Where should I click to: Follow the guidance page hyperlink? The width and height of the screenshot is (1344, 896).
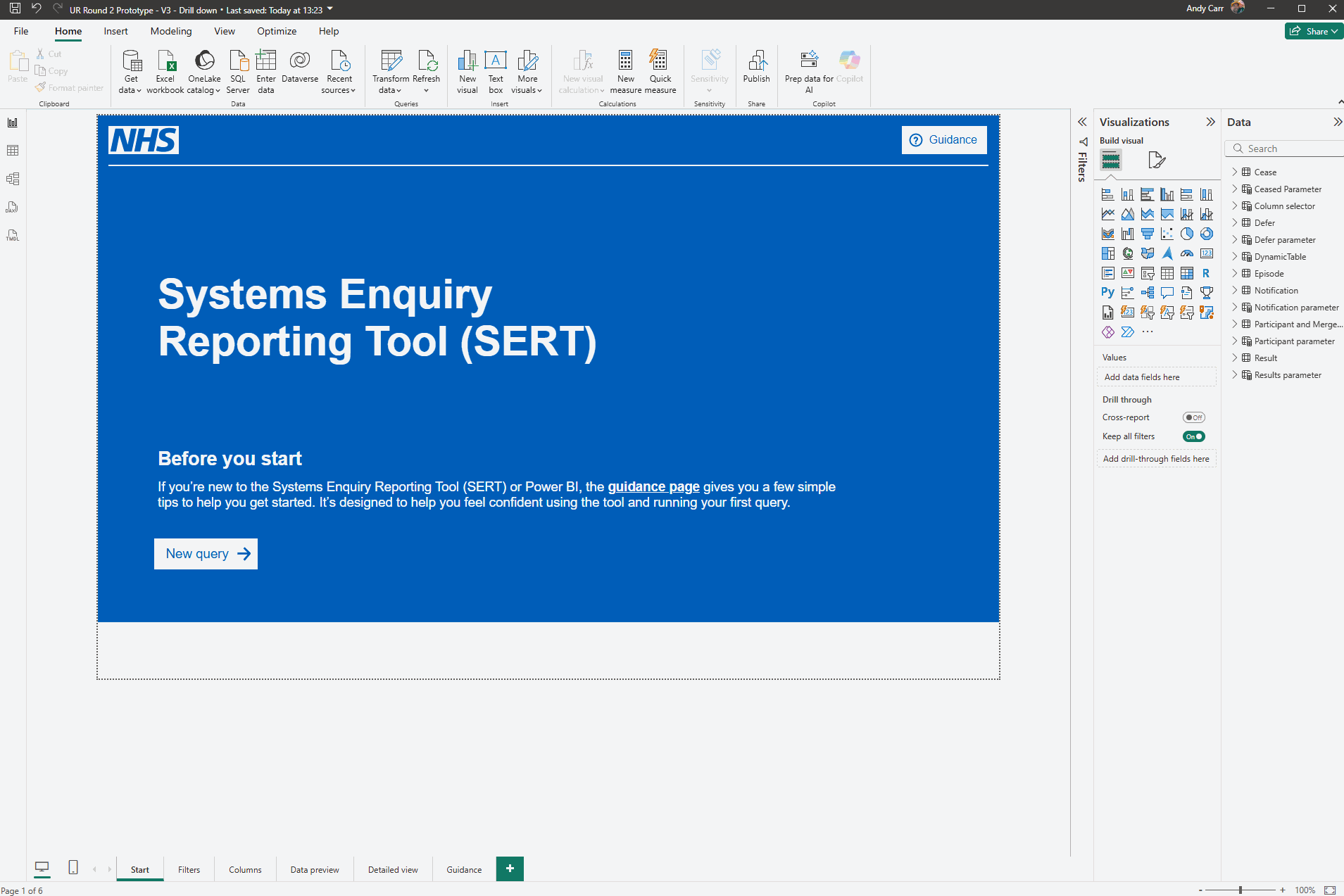coord(653,487)
